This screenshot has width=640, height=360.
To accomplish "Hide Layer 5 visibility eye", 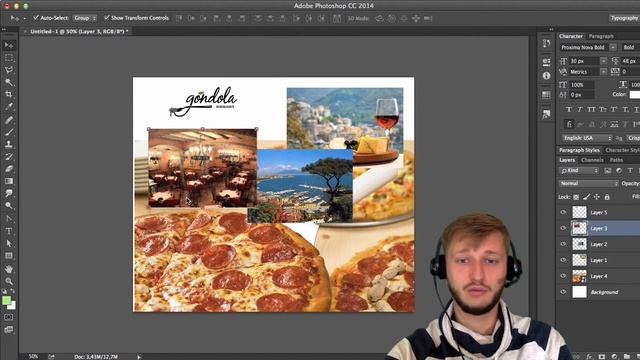I will [563, 212].
